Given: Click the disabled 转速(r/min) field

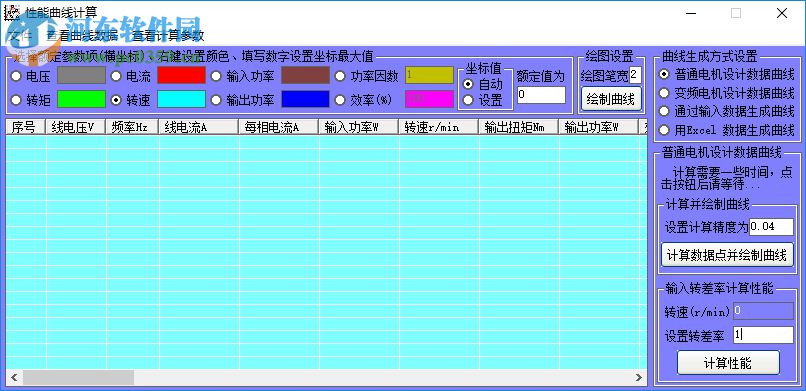Looking at the screenshot, I should click(763, 311).
